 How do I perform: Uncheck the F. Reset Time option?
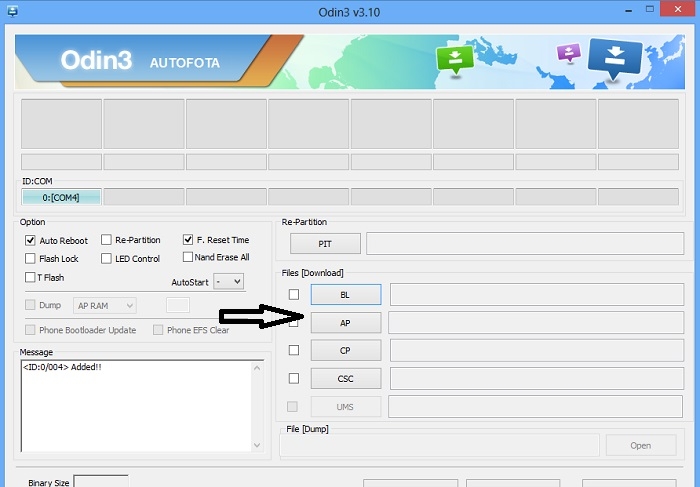pos(188,240)
